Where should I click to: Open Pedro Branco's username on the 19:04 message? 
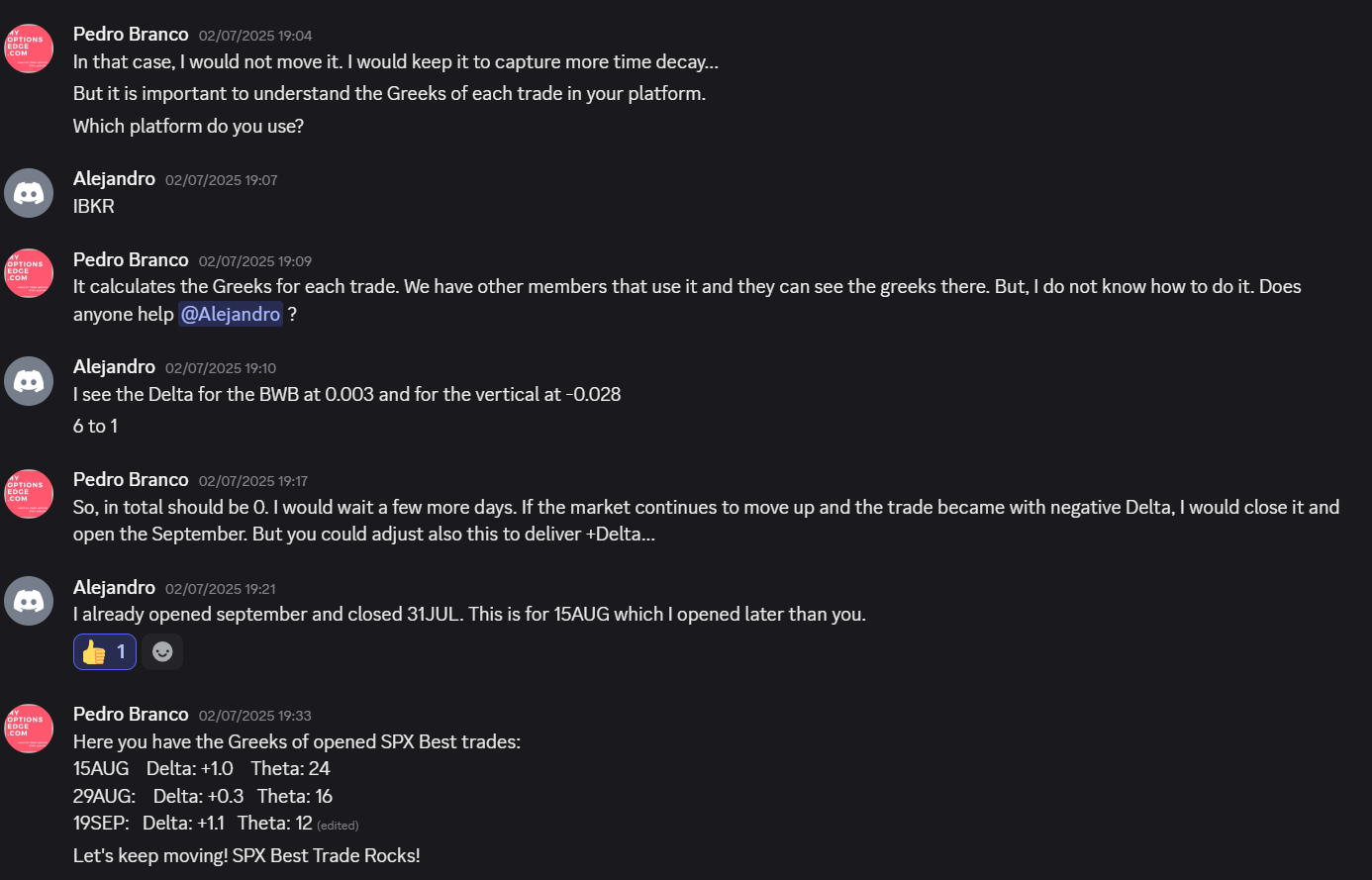tap(131, 35)
